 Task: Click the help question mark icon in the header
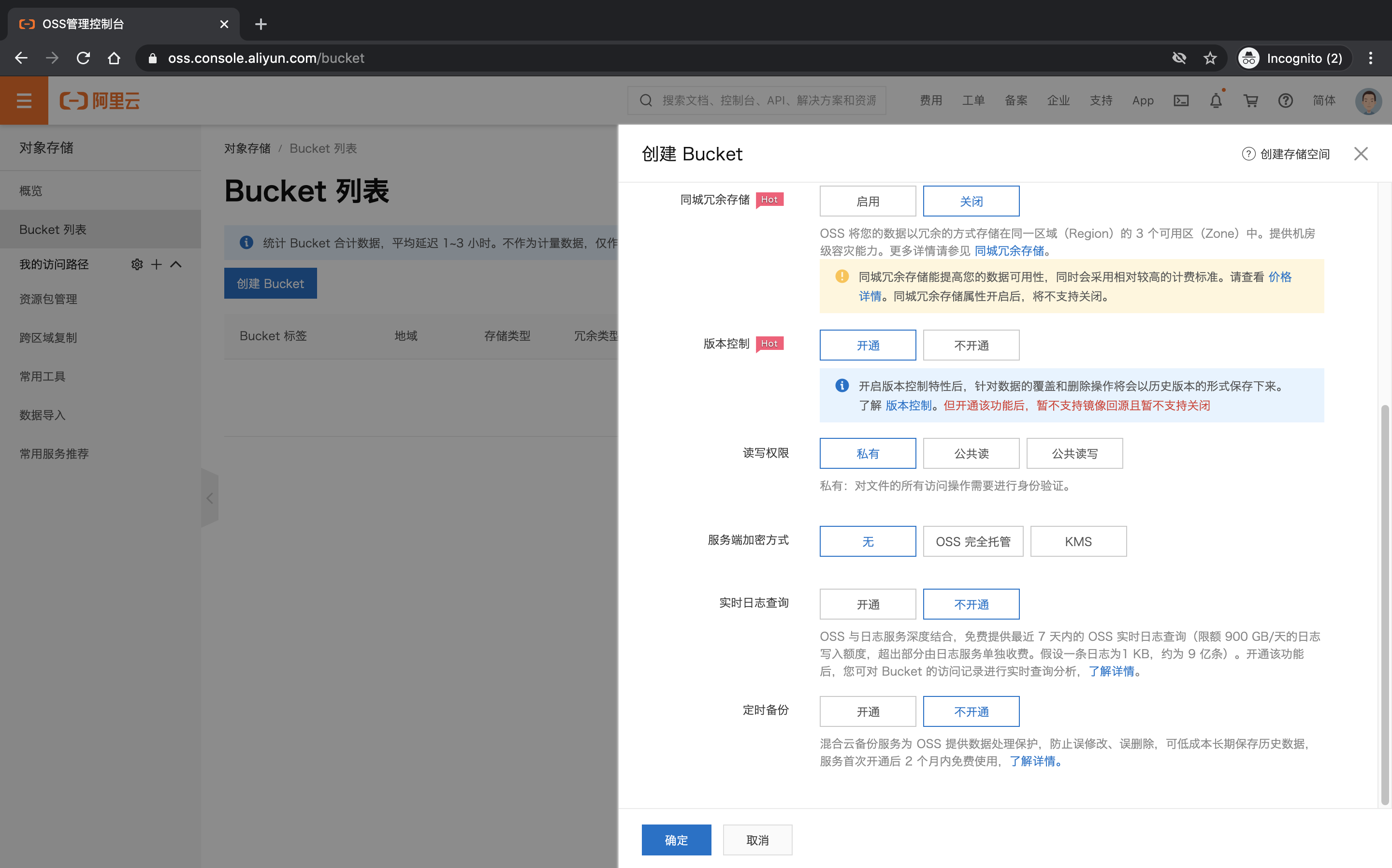1285,101
